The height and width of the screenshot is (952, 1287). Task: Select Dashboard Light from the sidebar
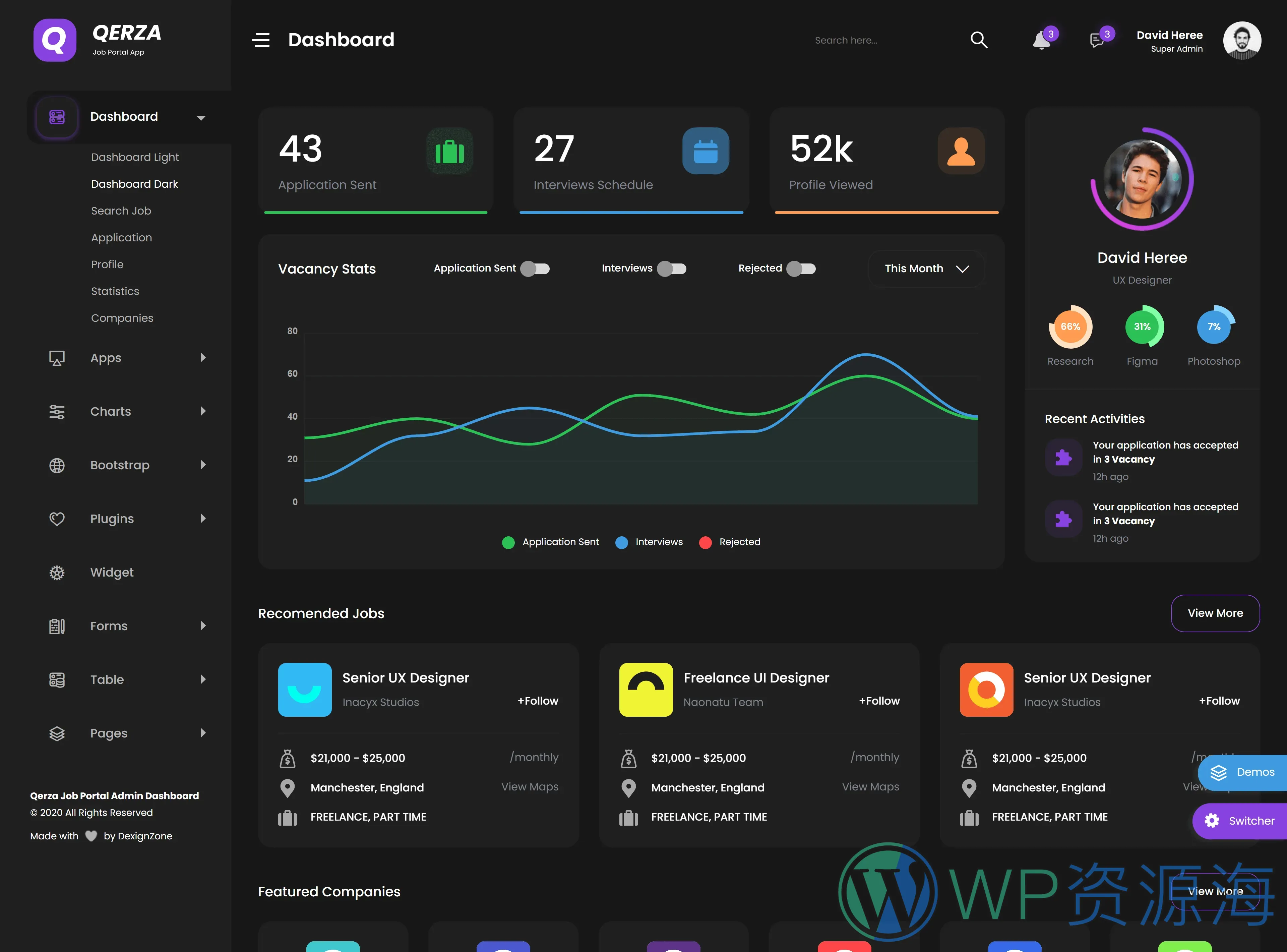tap(135, 157)
